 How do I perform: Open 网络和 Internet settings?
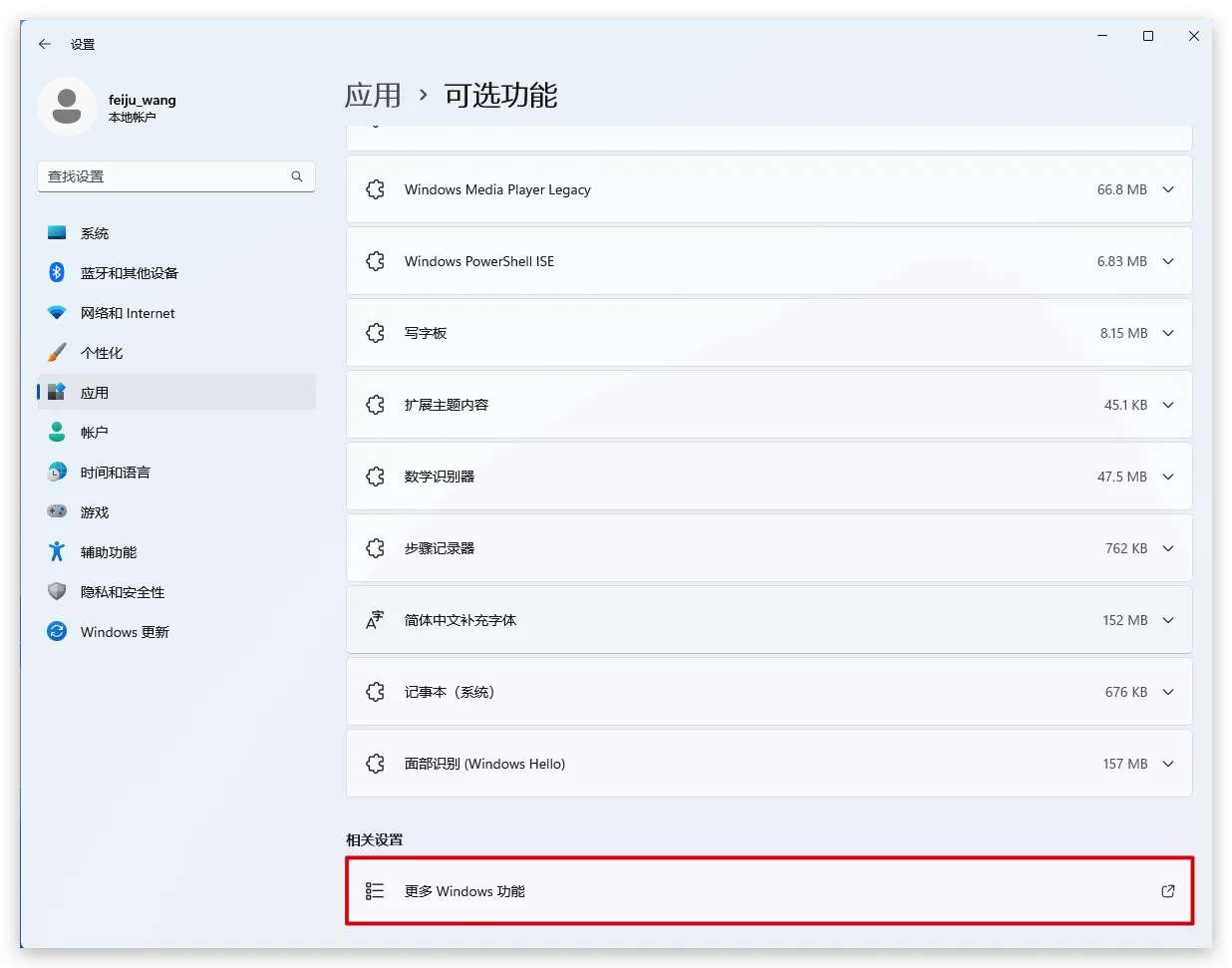point(176,312)
